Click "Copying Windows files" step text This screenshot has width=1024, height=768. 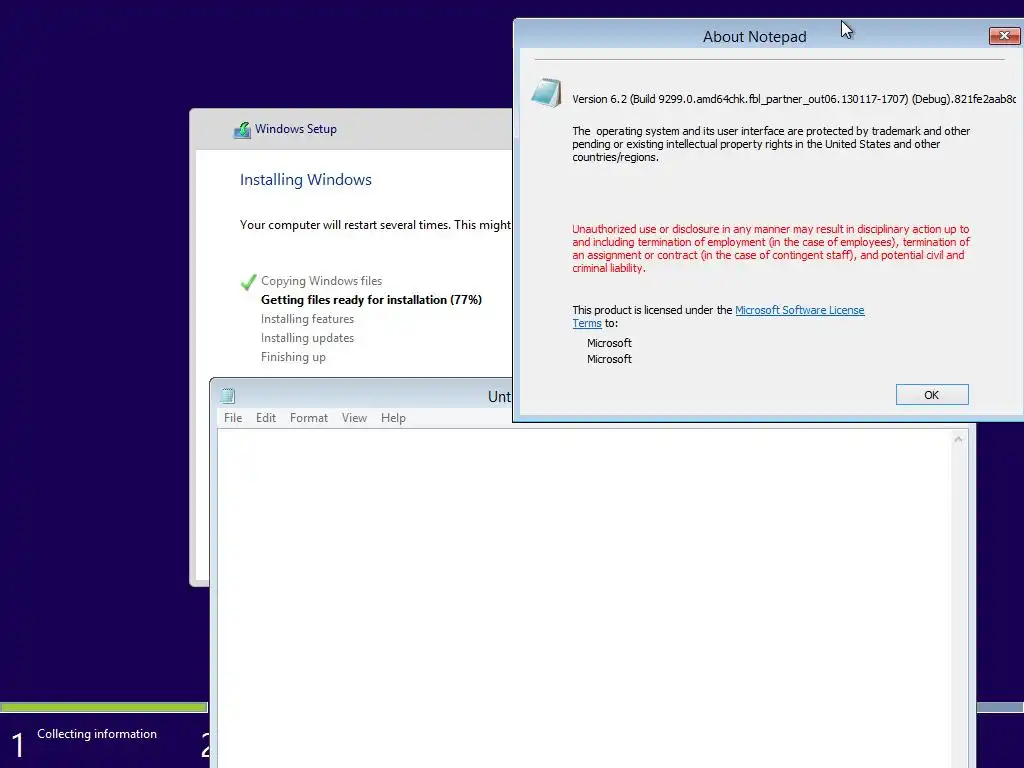321,281
